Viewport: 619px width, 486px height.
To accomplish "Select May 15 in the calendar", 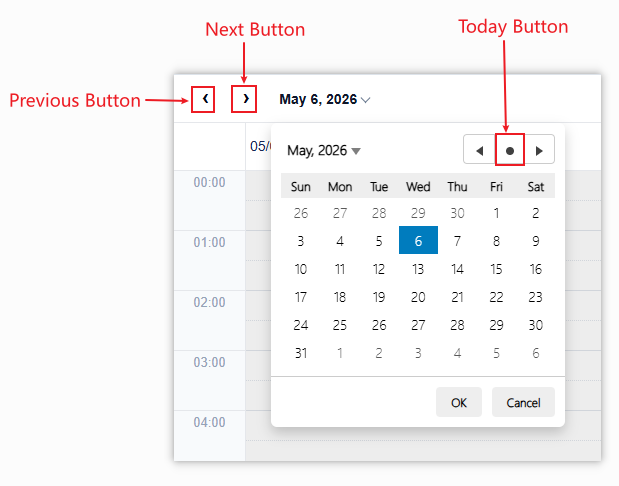I will (496, 269).
